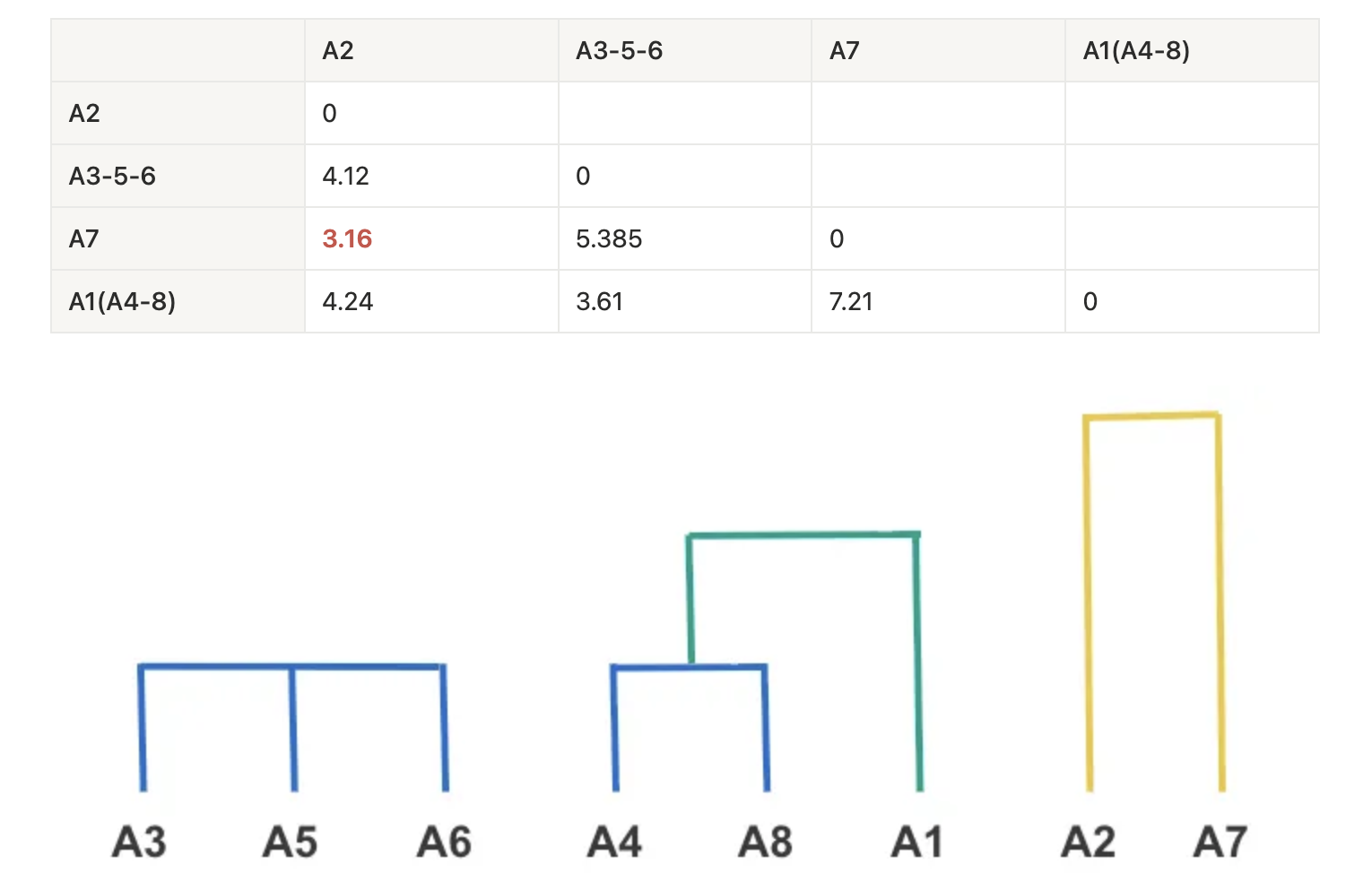
Task: Select the A1(A4-8) row header
Action: point(122,301)
